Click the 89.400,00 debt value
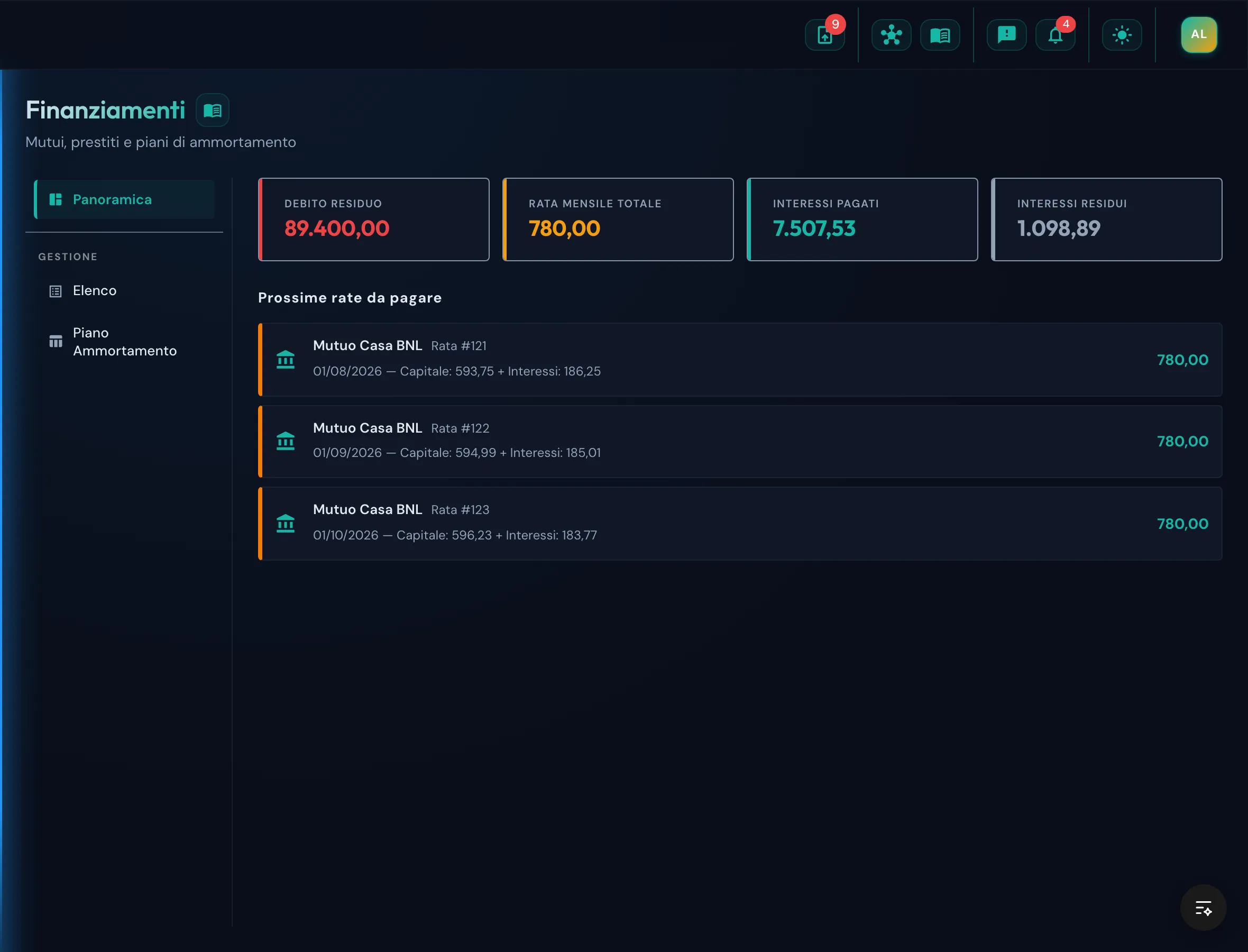 click(336, 228)
